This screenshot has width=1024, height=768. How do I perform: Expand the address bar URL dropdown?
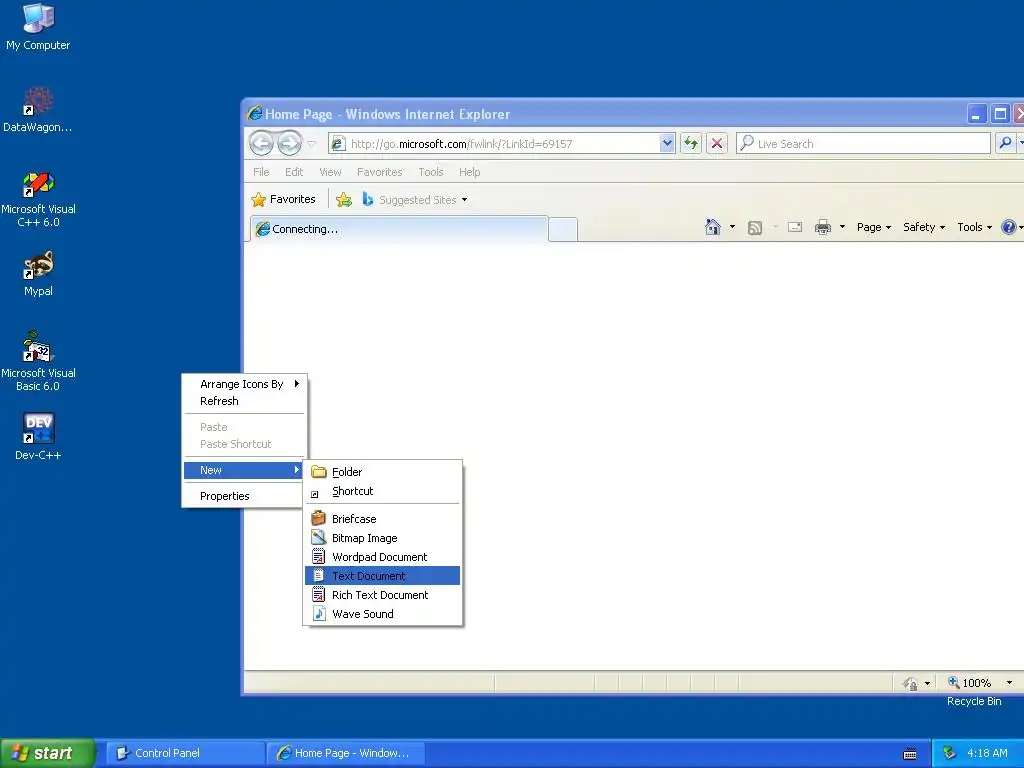coord(666,143)
